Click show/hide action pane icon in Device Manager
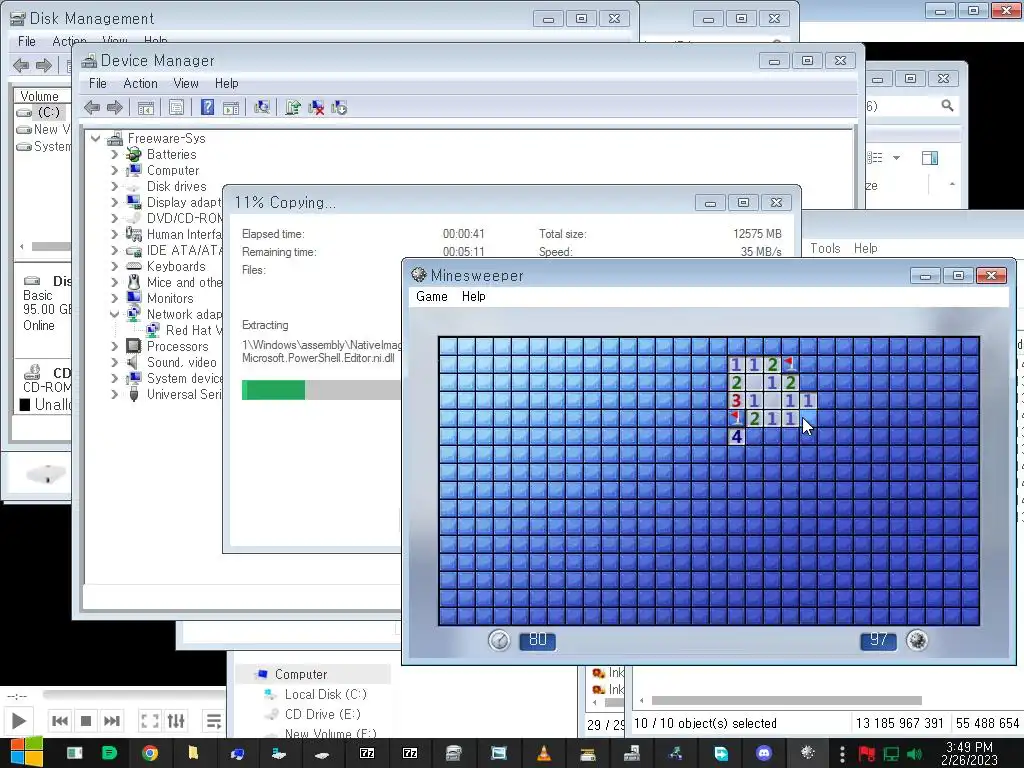1024x768 pixels. click(x=231, y=108)
